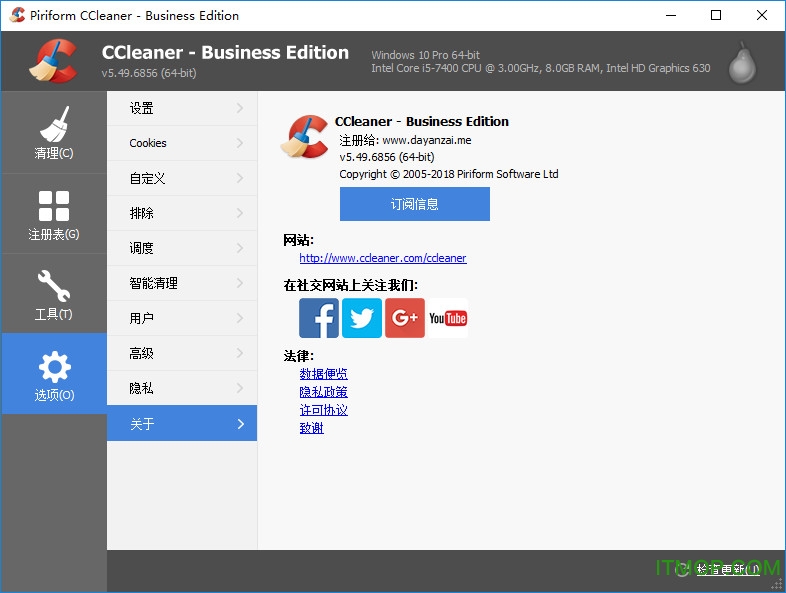Click the pear icon in header

742,63
